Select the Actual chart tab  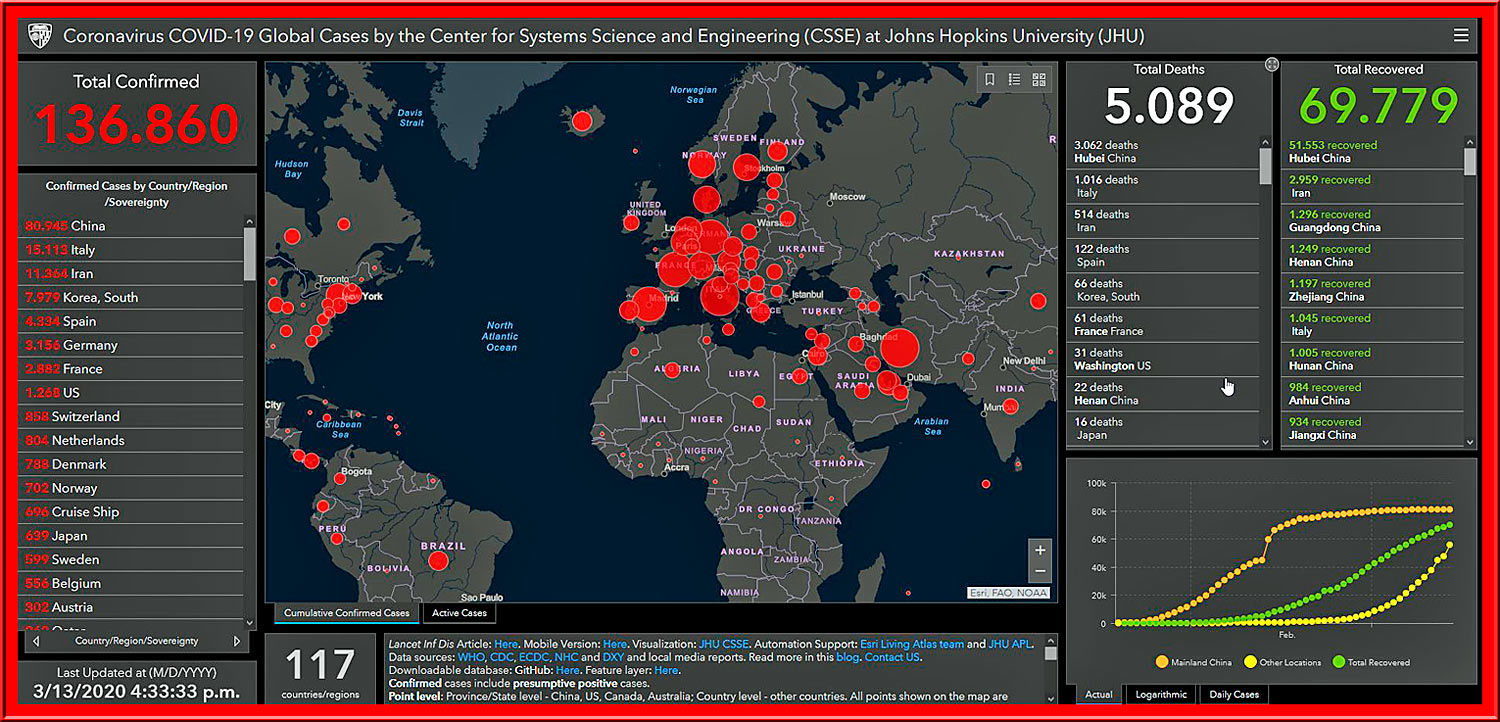click(x=1098, y=694)
